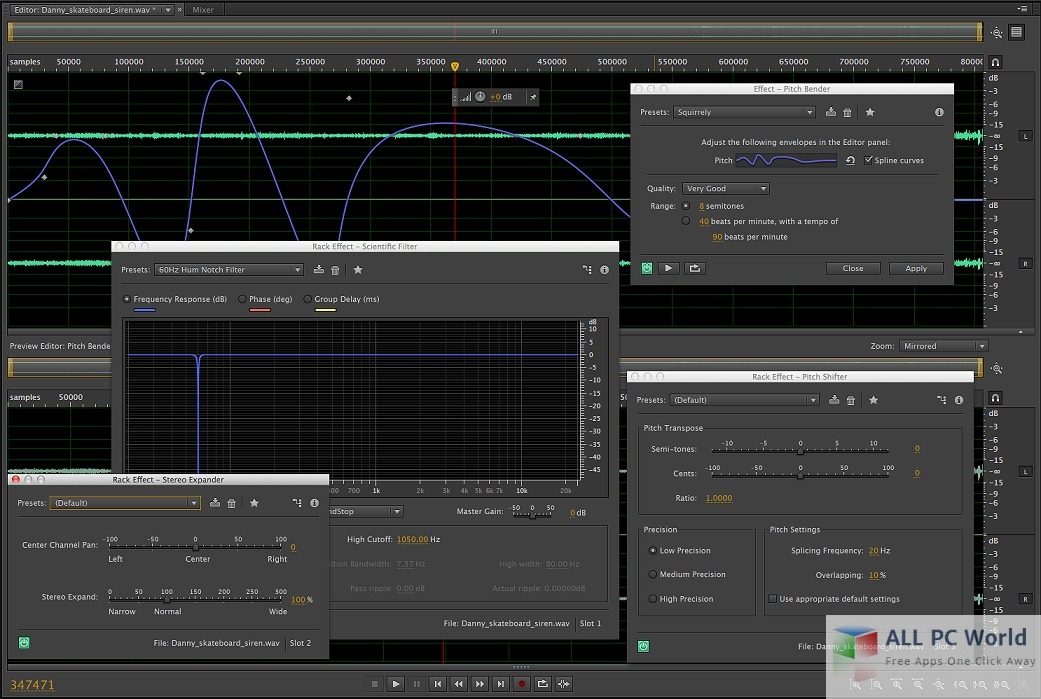
Task: Click the yellow playhead marker on ruler
Action: coord(455,66)
